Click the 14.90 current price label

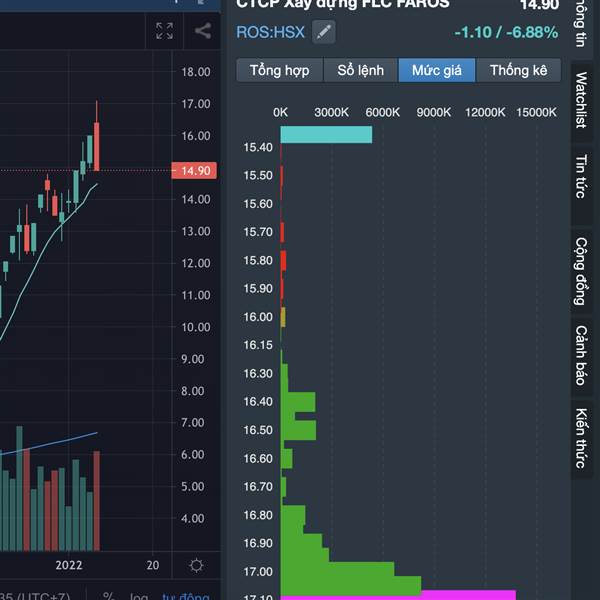point(194,171)
